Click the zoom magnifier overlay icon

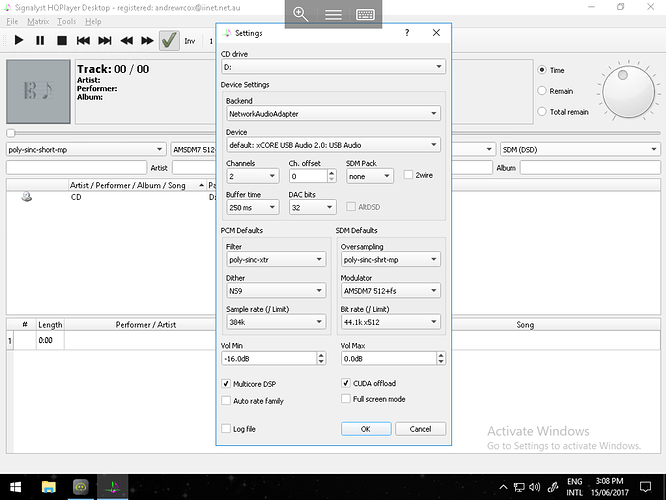pos(301,14)
